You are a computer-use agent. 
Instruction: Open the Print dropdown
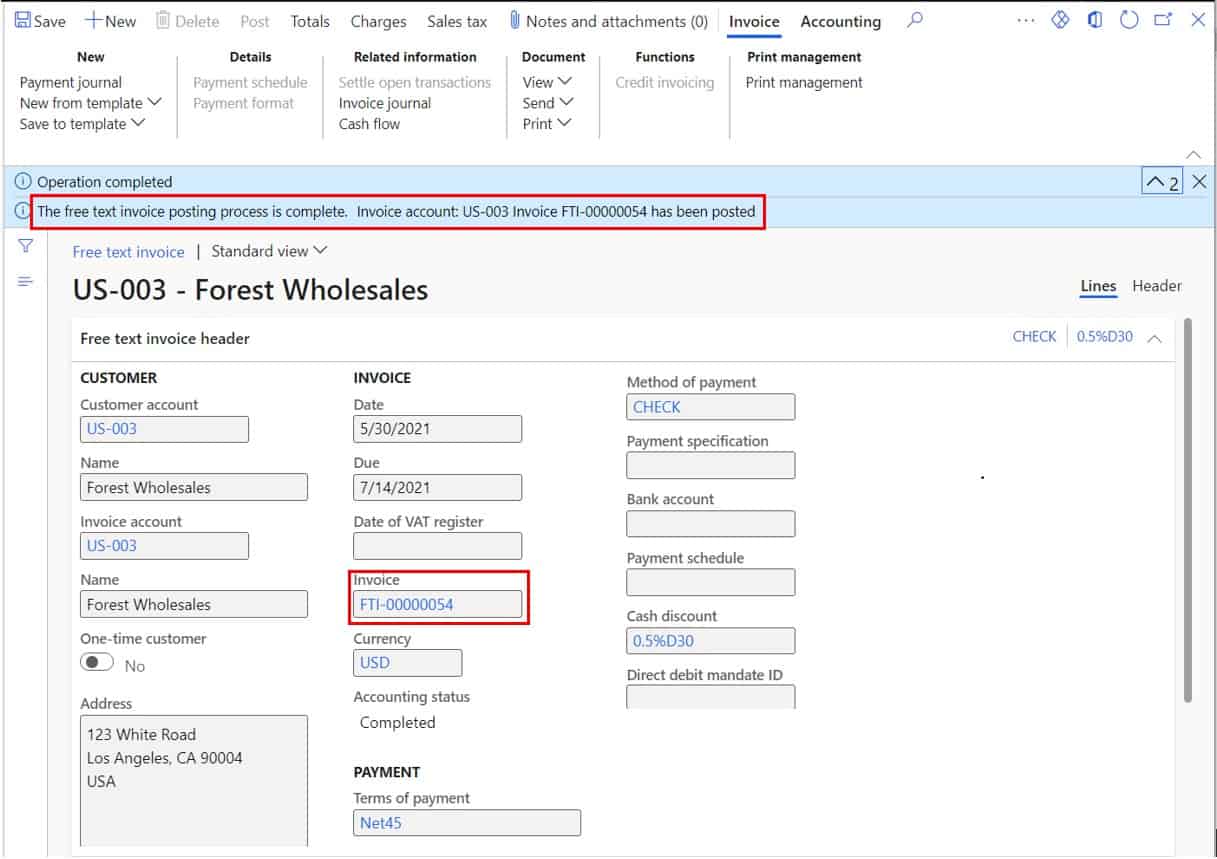click(548, 124)
